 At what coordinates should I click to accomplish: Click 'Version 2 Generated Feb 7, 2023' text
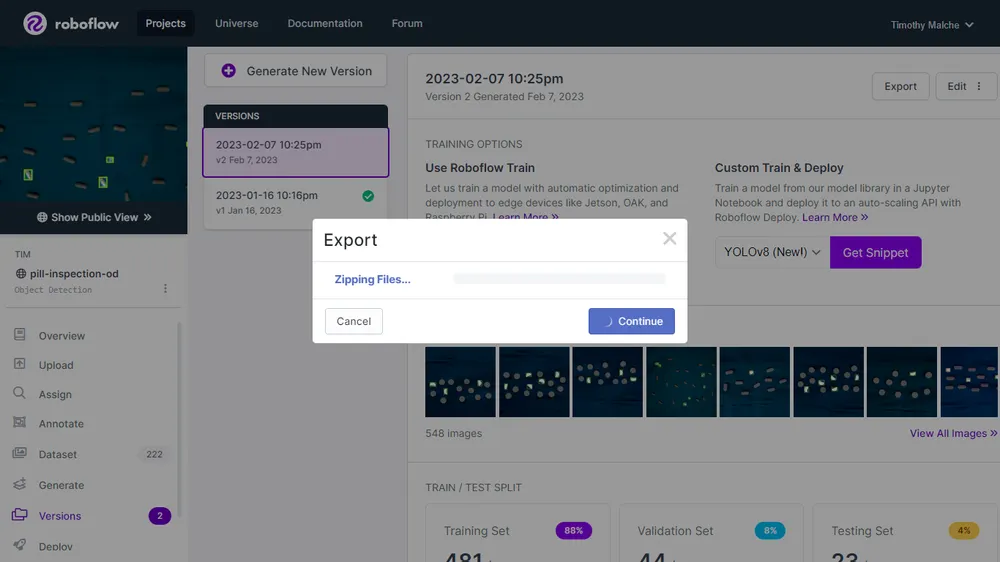click(x=504, y=96)
